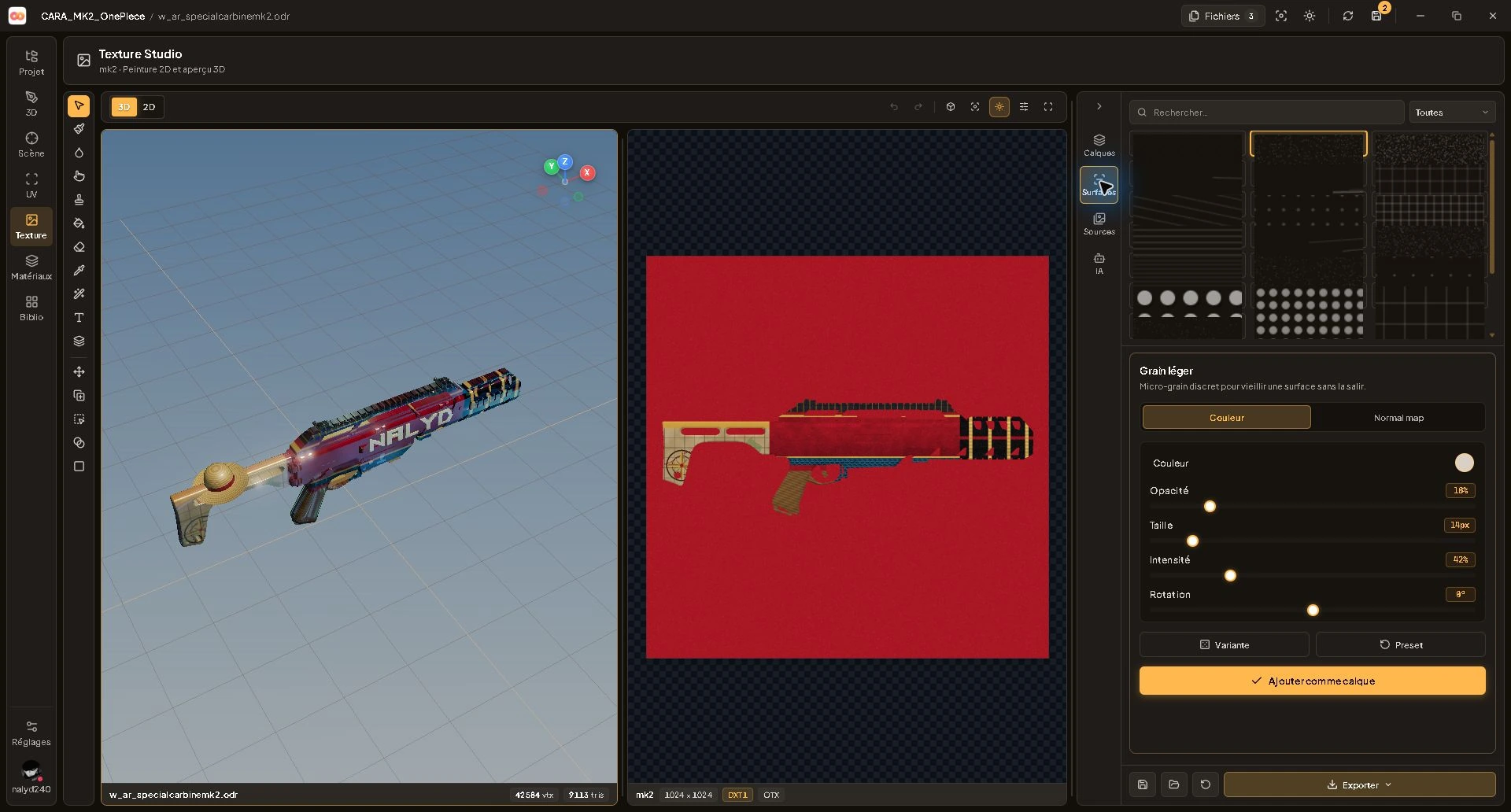This screenshot has height=812, width=1511.
Task: Click the Preset button
Action: [x=1400, y=644]
